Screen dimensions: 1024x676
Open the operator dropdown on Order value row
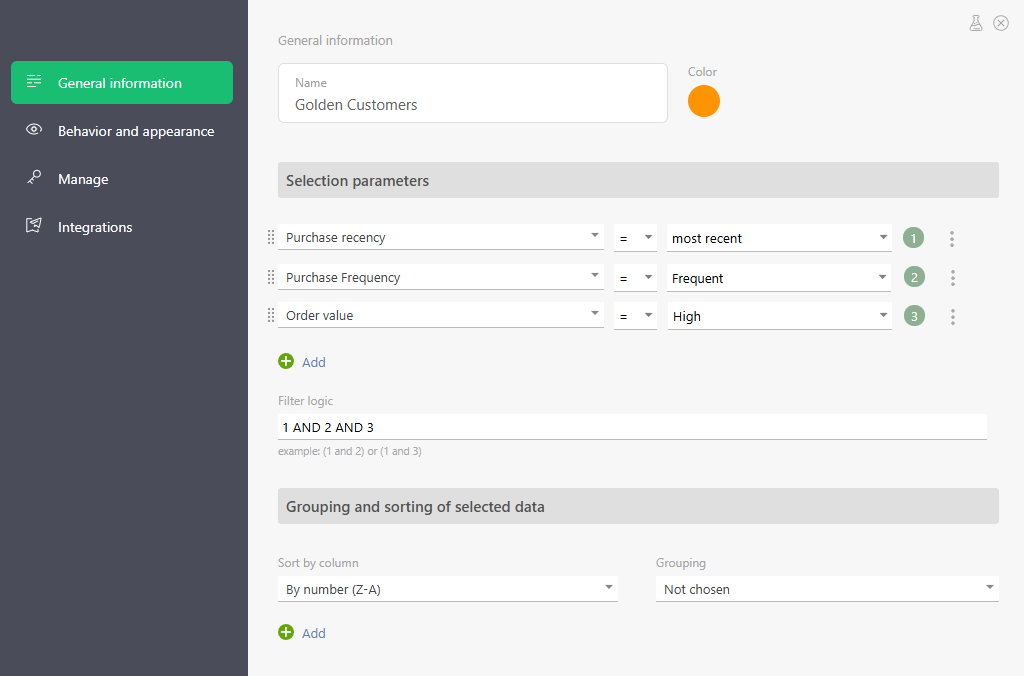(635, 316)
